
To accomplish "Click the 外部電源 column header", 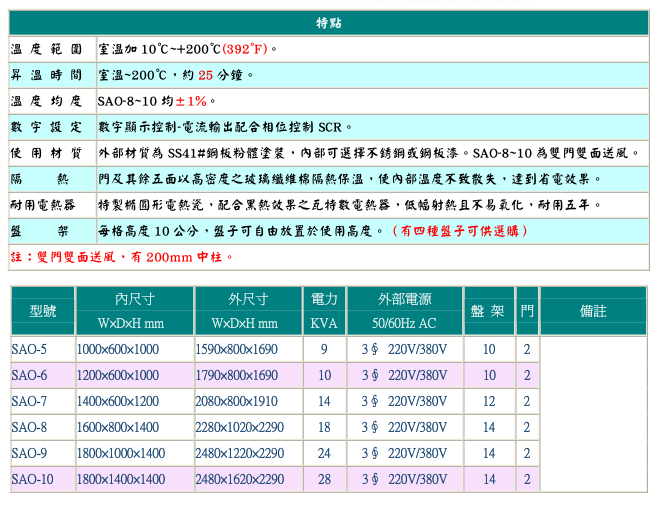I will coord(404,299).
